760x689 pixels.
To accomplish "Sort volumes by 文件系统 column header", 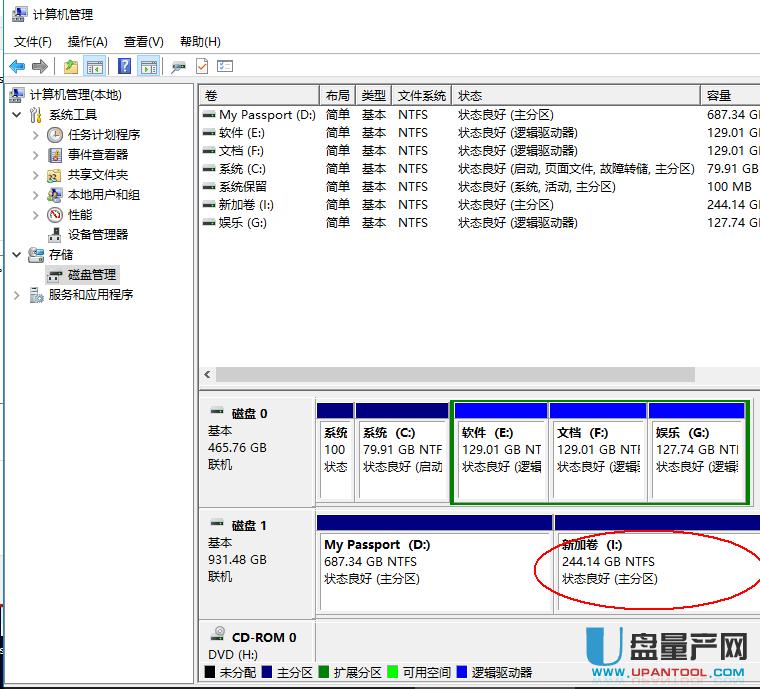I will [421, 95].
